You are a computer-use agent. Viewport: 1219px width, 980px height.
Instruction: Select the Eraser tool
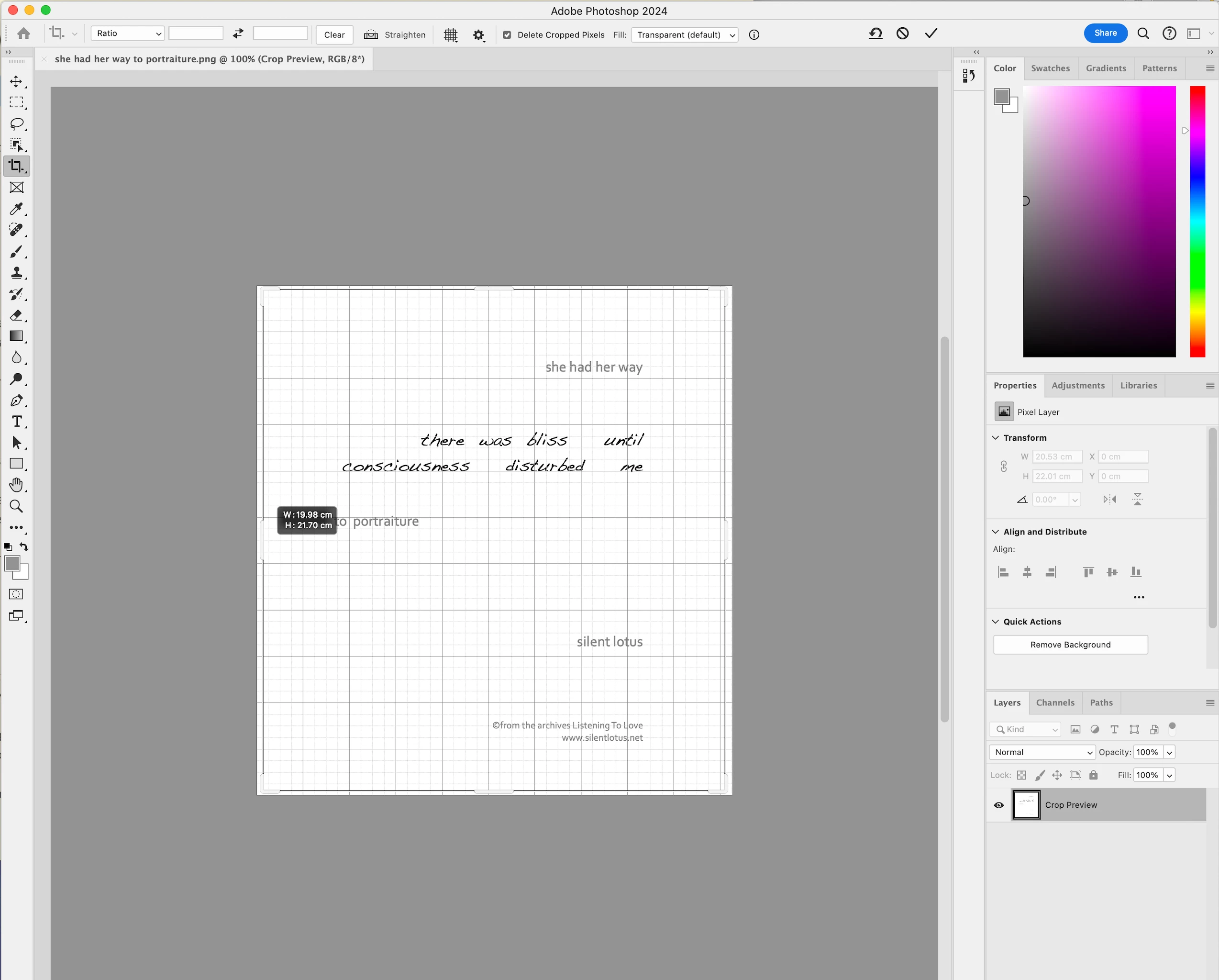tap(16, 315)
